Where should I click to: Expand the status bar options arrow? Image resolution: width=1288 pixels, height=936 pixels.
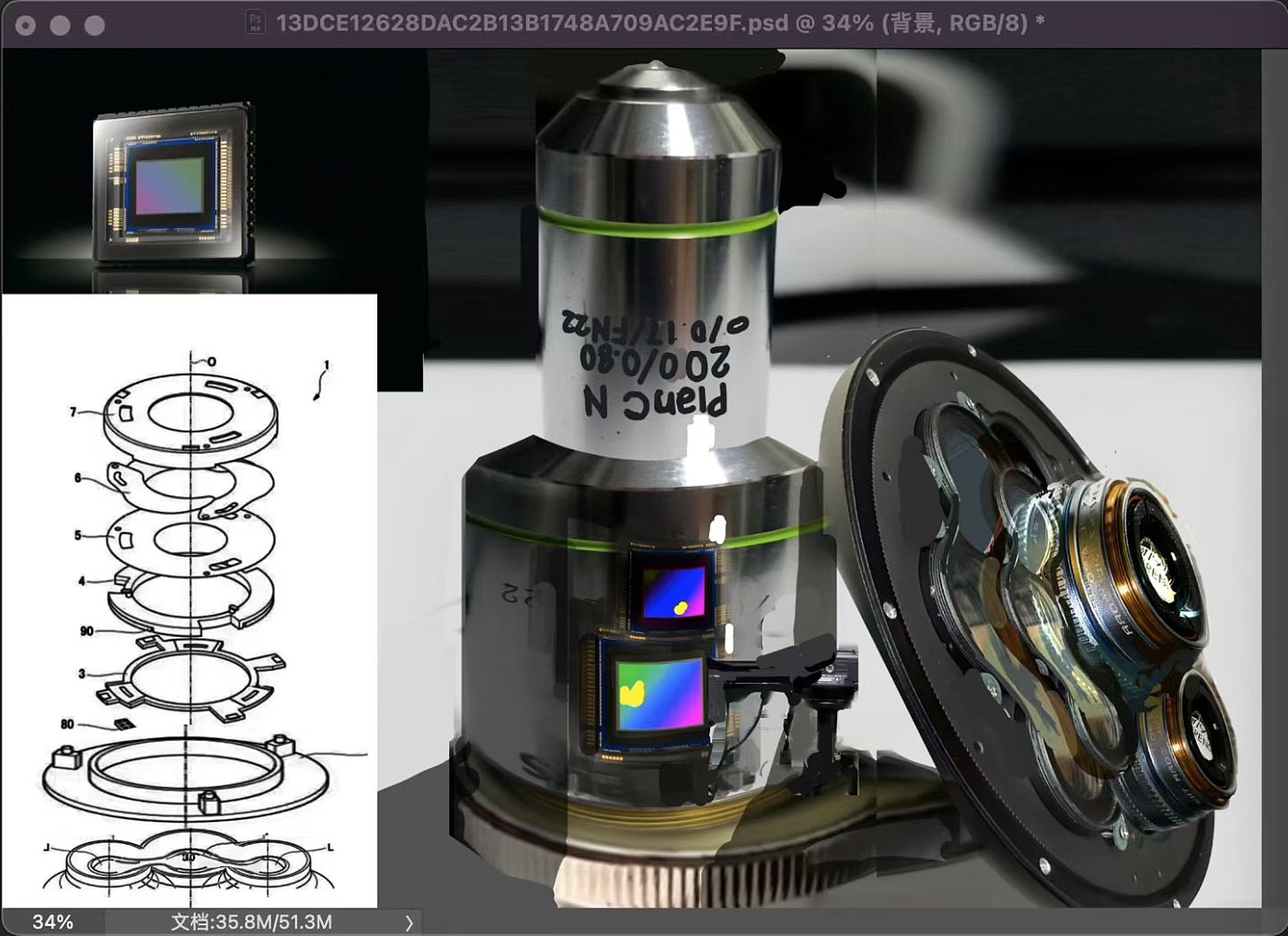409,922
